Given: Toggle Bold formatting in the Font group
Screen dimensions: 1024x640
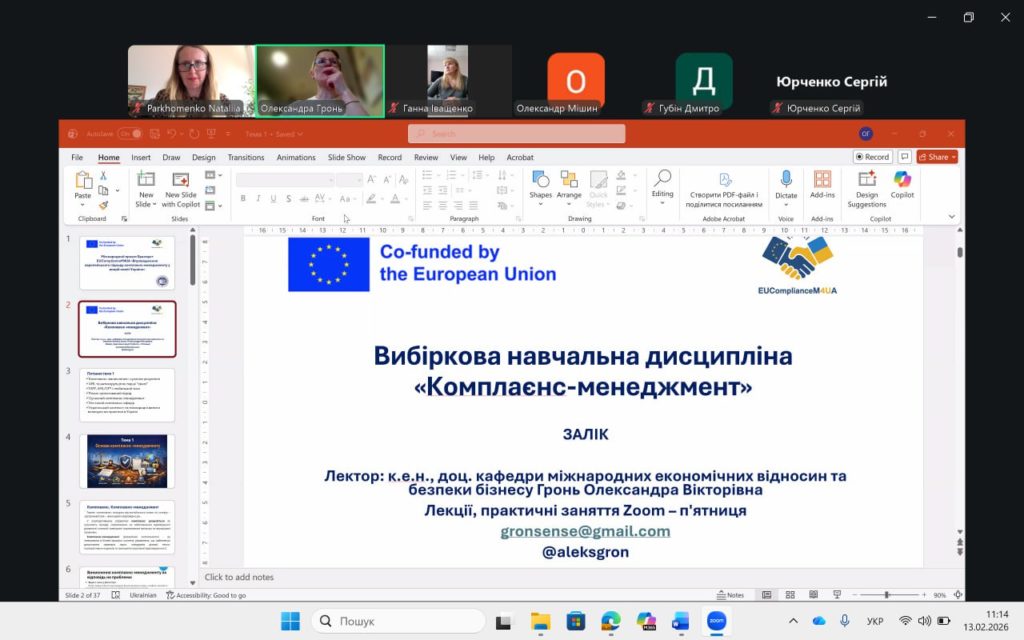Looking at the screenshot, I should click(241, 200).
